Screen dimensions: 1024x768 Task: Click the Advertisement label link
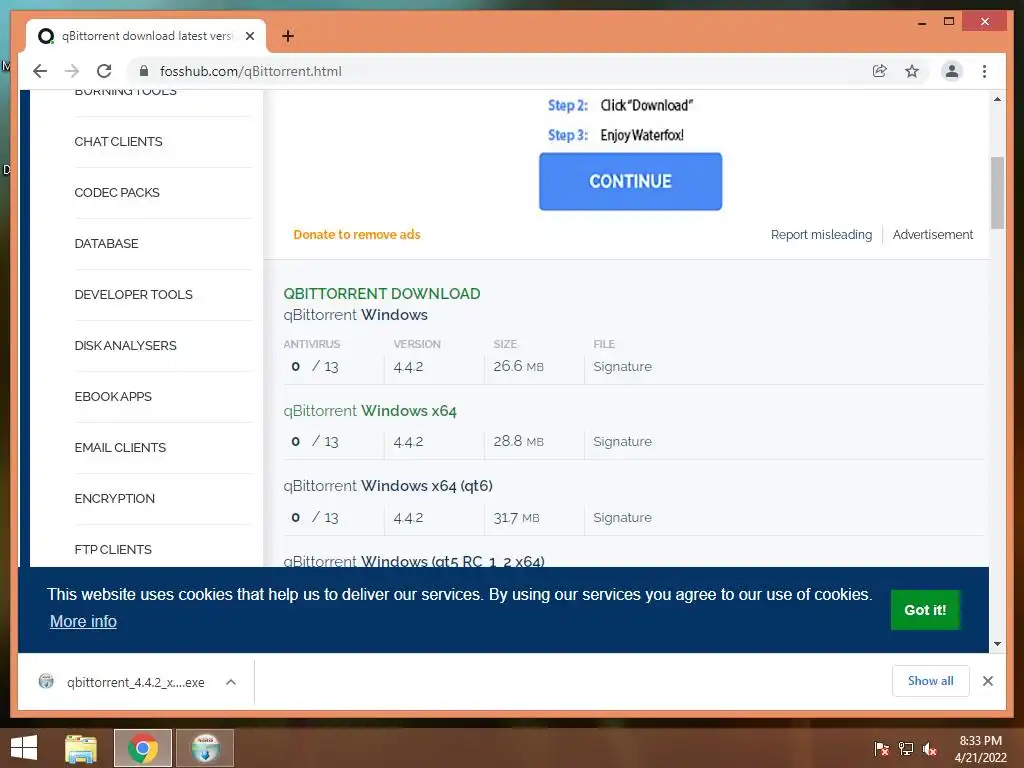[933, 234]
